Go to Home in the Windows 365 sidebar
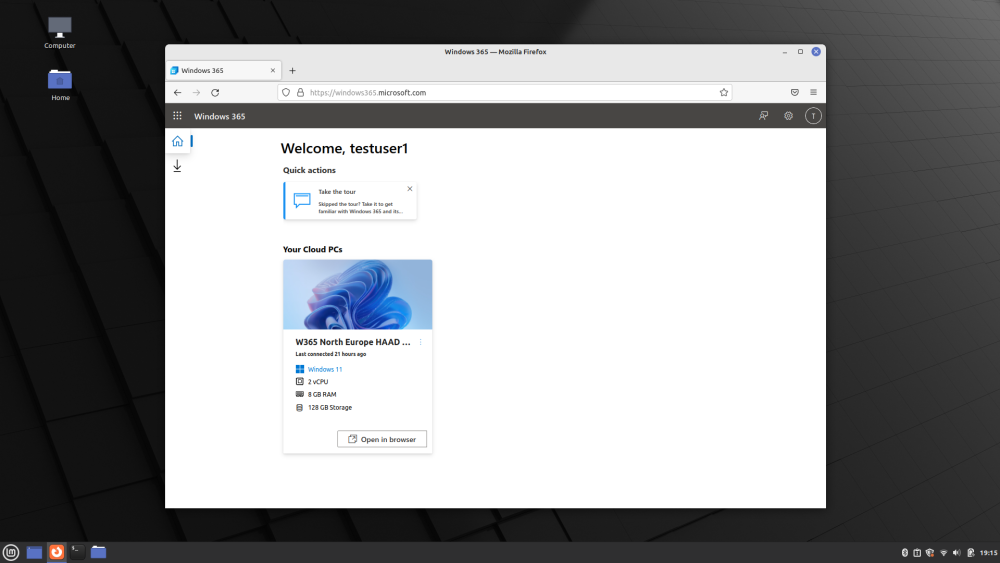The image size is (1000, 563). (177, 141)
